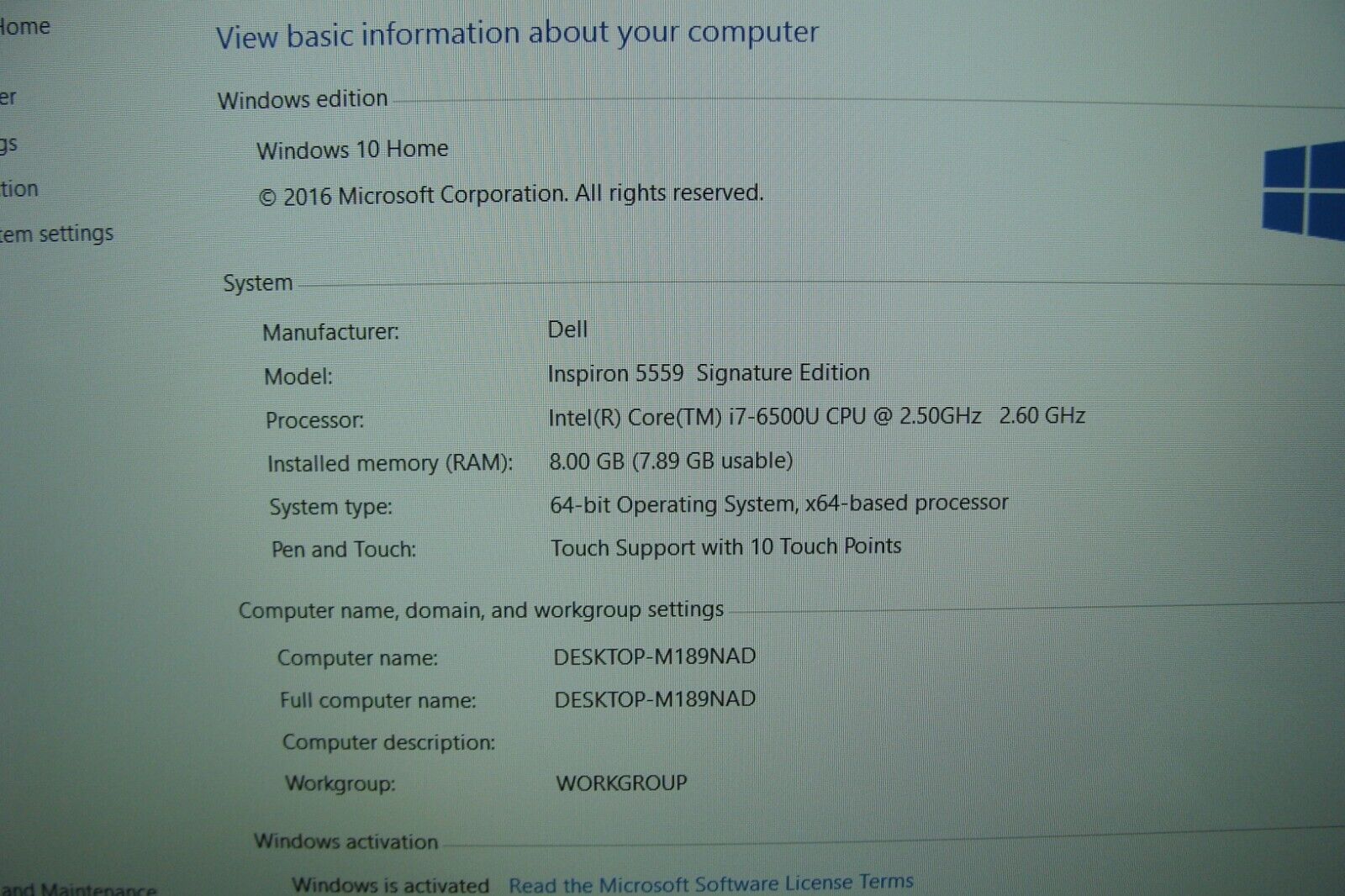The width and height of the screenshot is (1345, 896).
Task: Click the Workgroup value 'WORKGROUP'
Action: [622, 783]
